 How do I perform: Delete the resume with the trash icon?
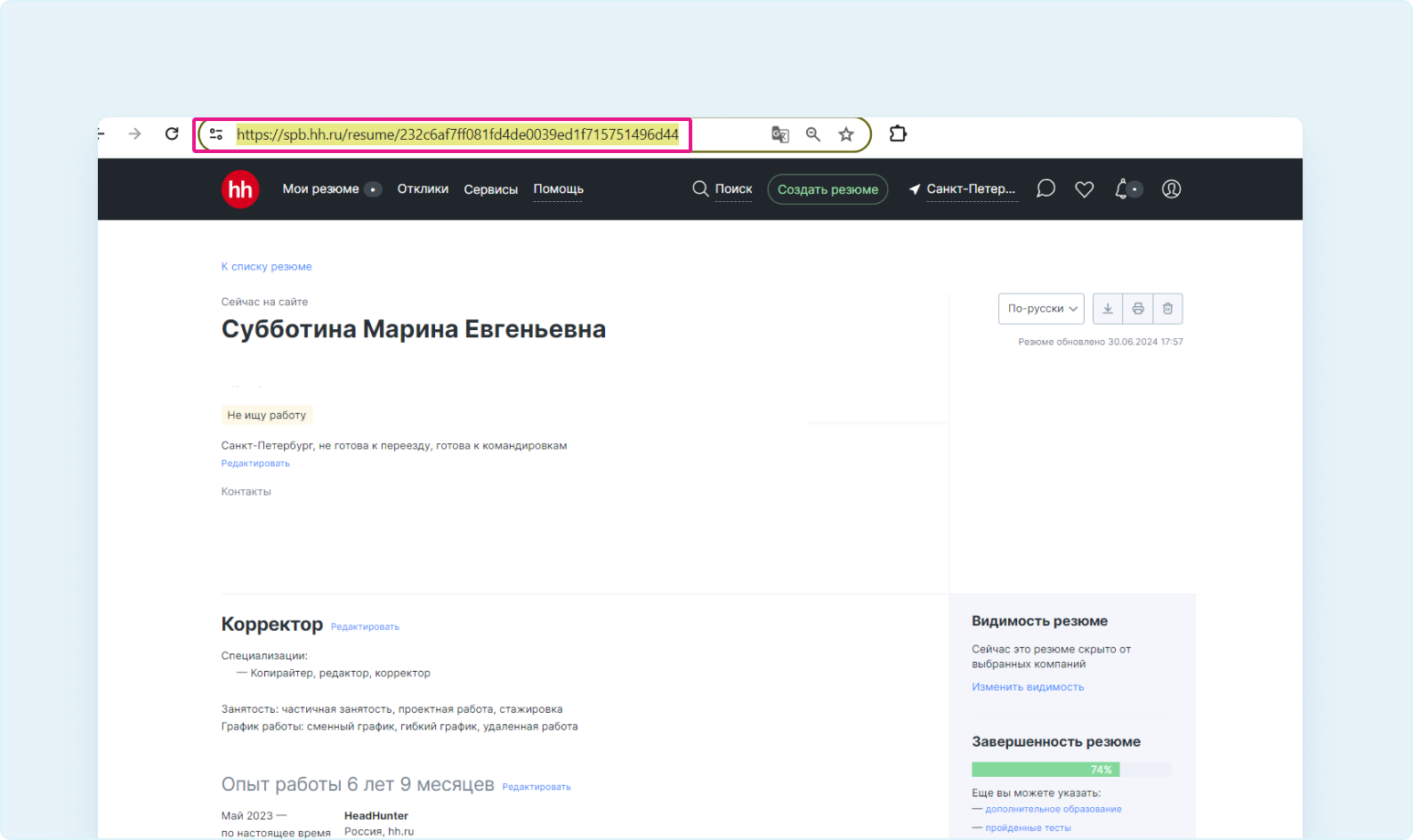click(1167, 309)
